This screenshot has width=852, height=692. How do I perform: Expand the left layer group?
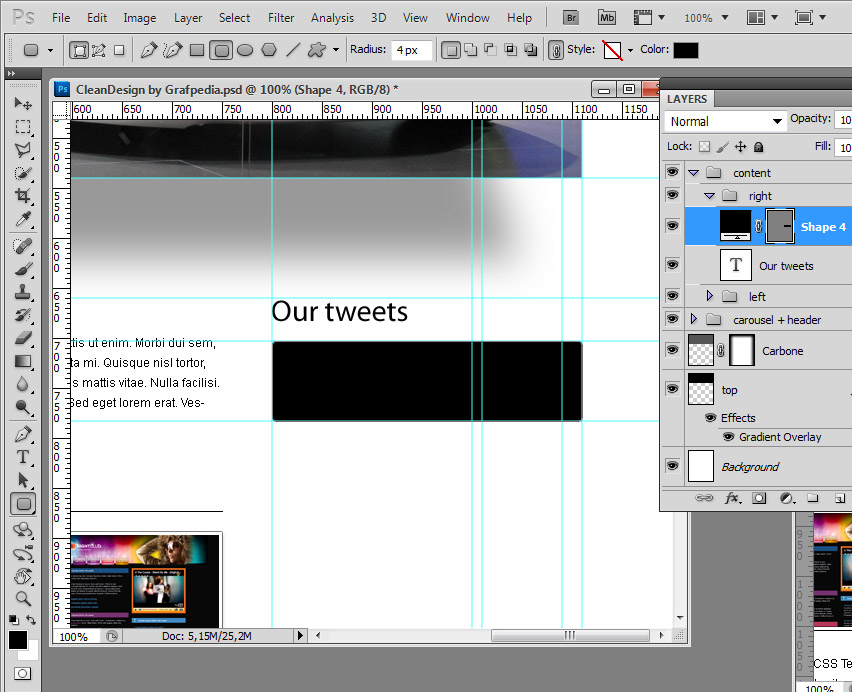coord(709,296)
